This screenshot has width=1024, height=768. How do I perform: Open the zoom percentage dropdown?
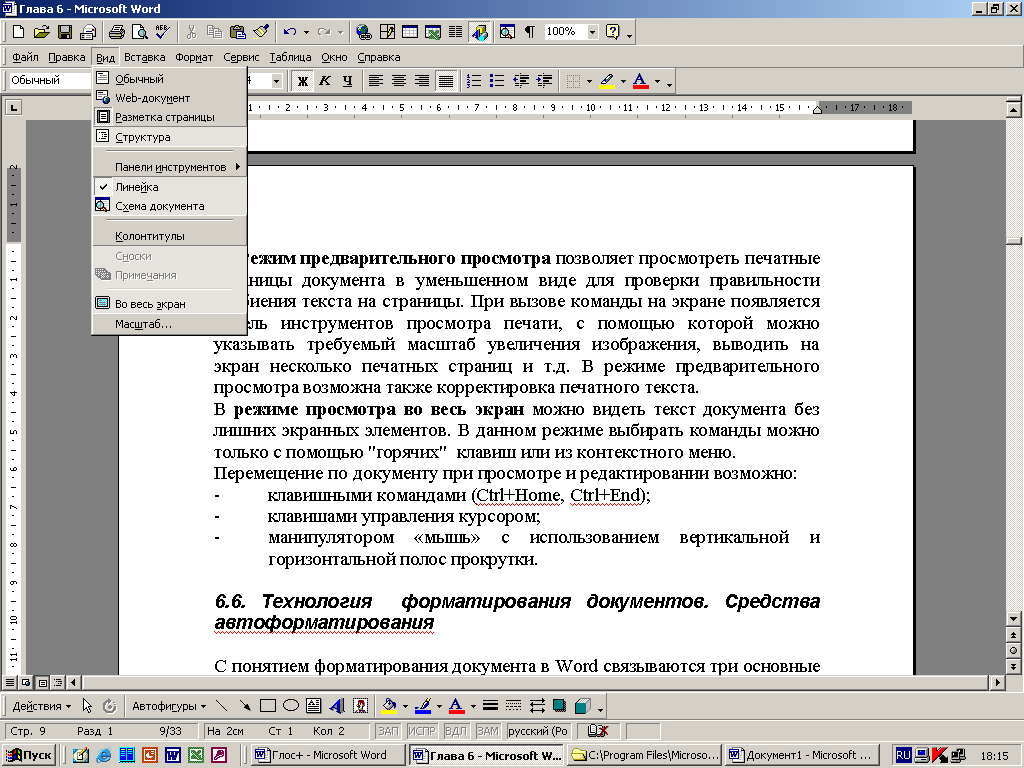point(593,32)
